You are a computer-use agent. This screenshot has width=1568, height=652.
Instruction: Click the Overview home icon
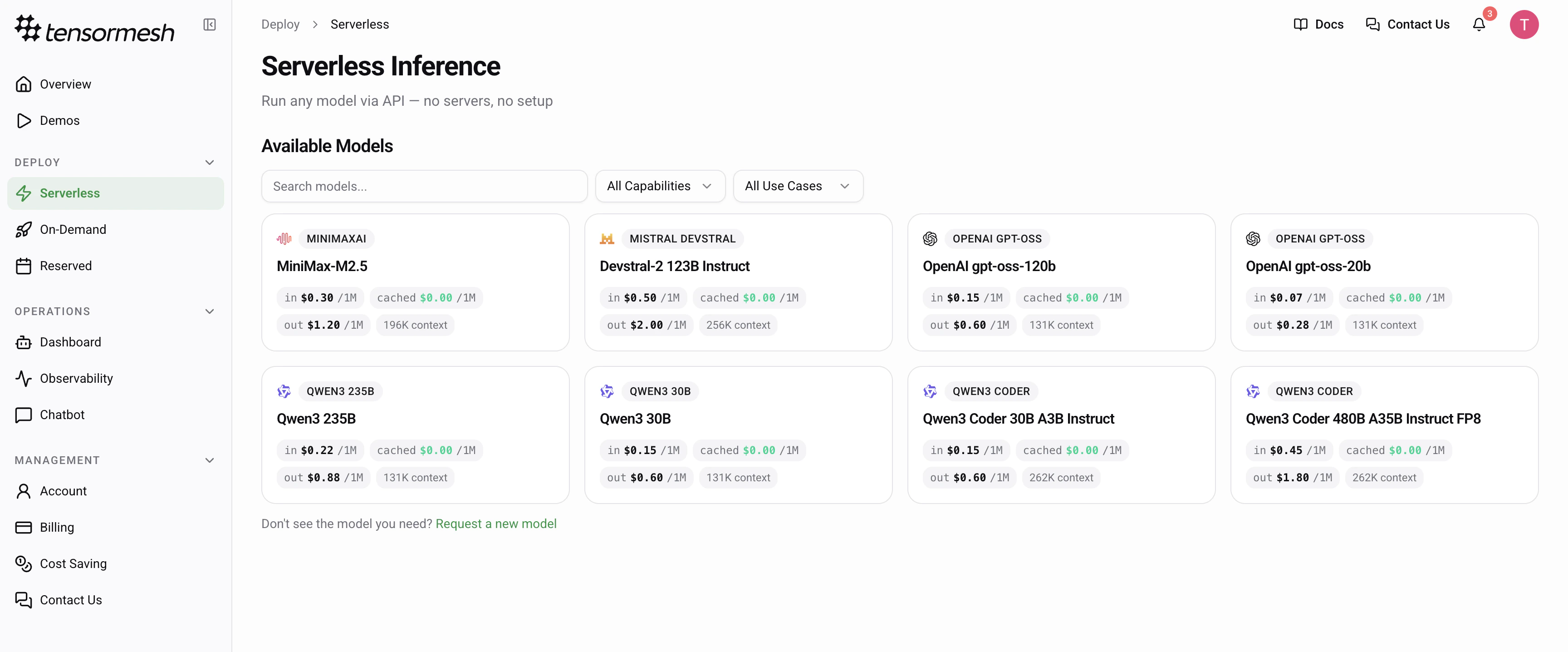[x=24, y=84]
